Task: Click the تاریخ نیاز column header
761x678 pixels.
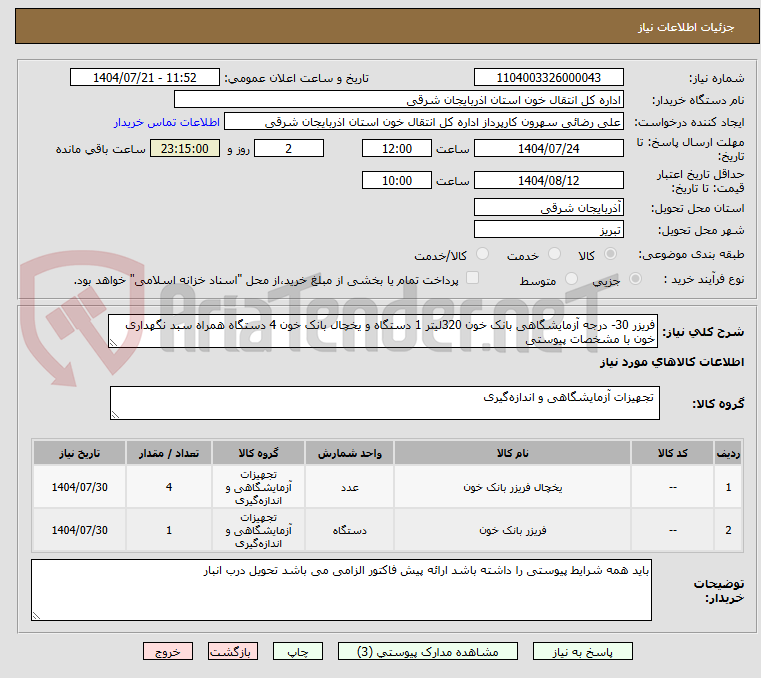Action: tap(80, 453)
